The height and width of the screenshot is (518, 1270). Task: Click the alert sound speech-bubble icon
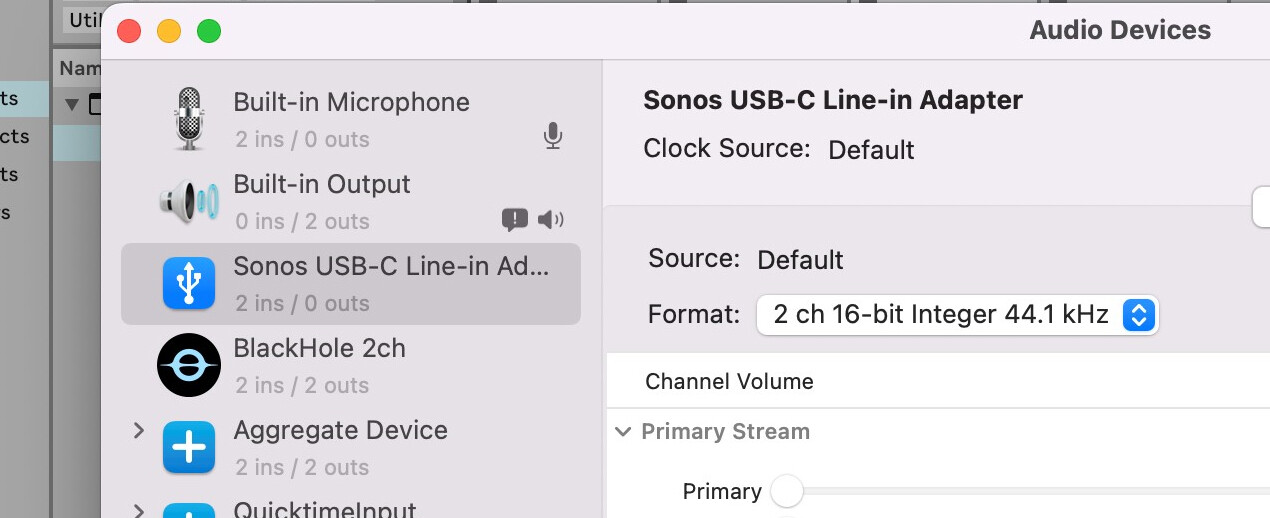pyautogui.click(x=514, y=219)
